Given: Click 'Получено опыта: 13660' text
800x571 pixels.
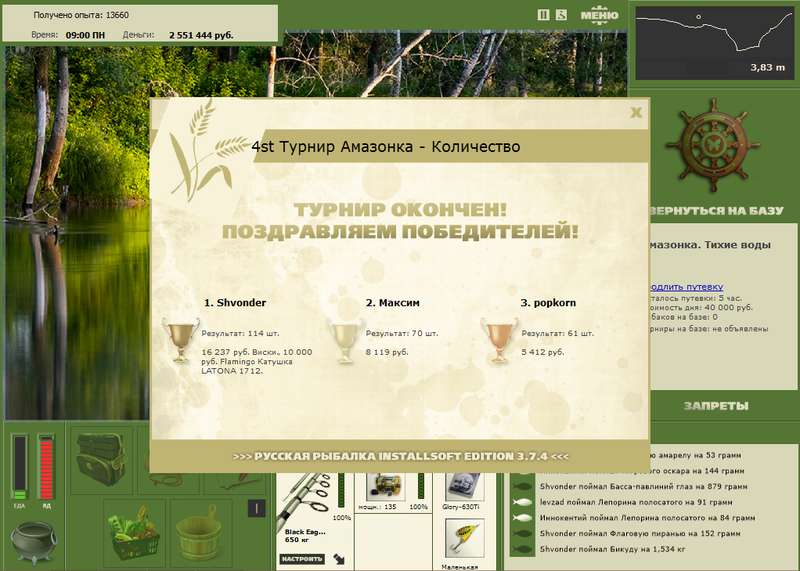Looking at the screenshot, I should 81,15.
